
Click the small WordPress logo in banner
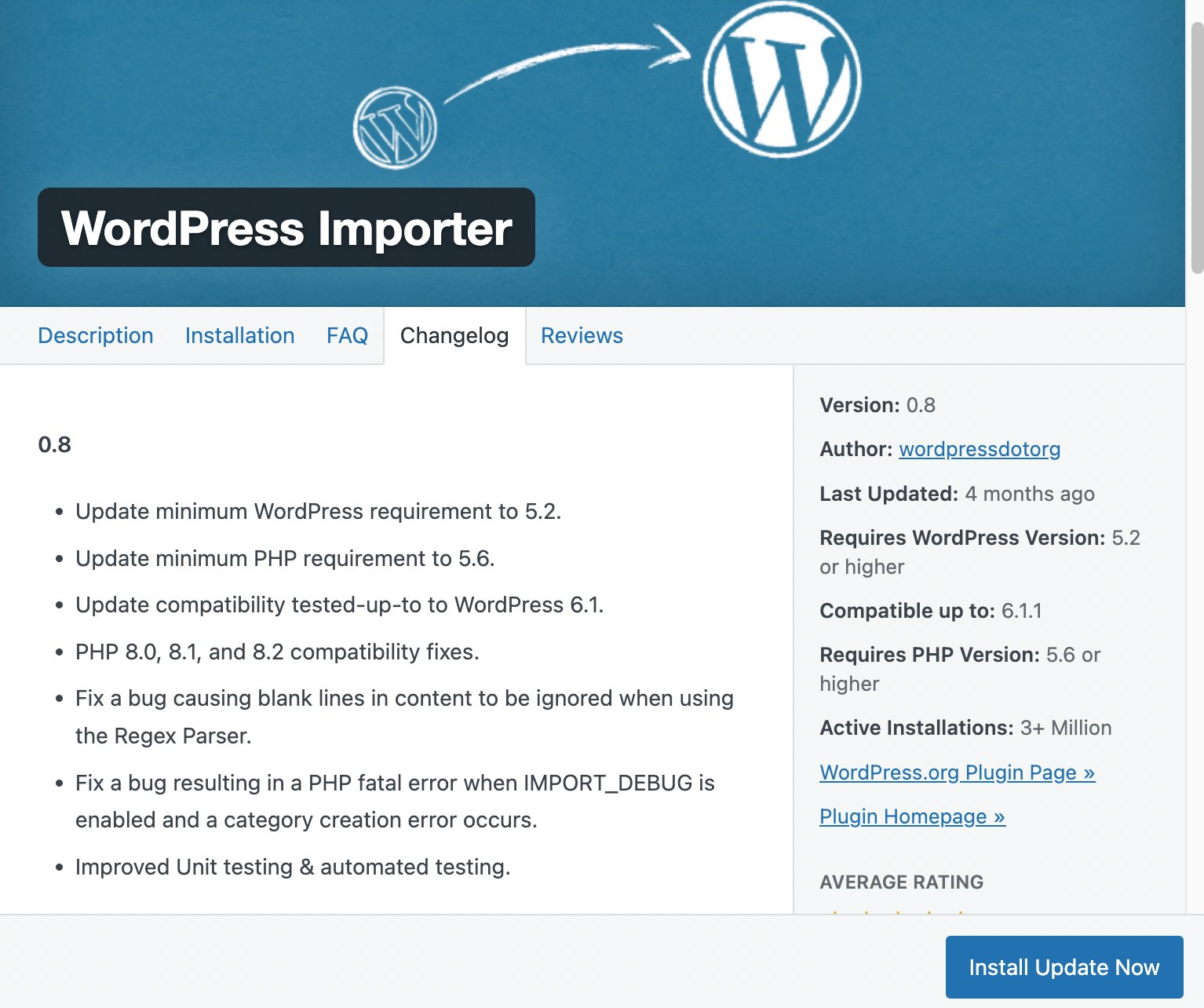[x=395, y=127]
